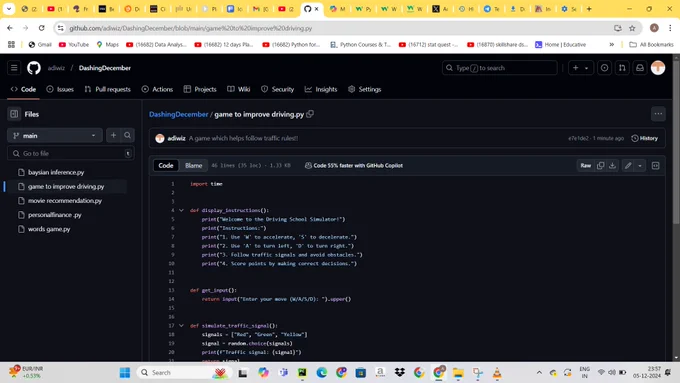The image size is (680, 383).
Task: Open the user profile avatar menu
Action: tap(658, 68)
